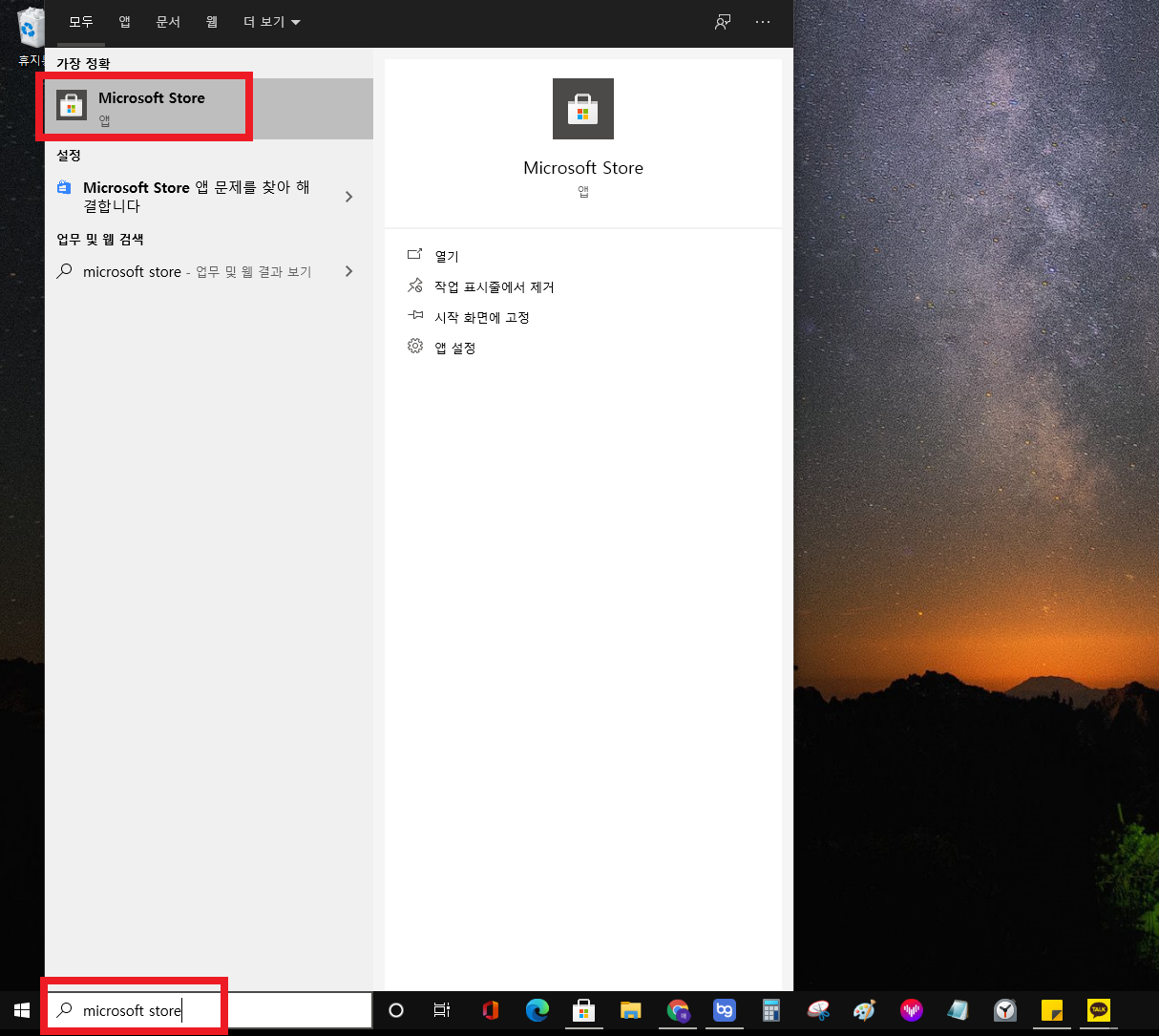Open Chrome from the taskbar
The width and height of the screenshot is (1159, 1036).
coord(678,1010)
